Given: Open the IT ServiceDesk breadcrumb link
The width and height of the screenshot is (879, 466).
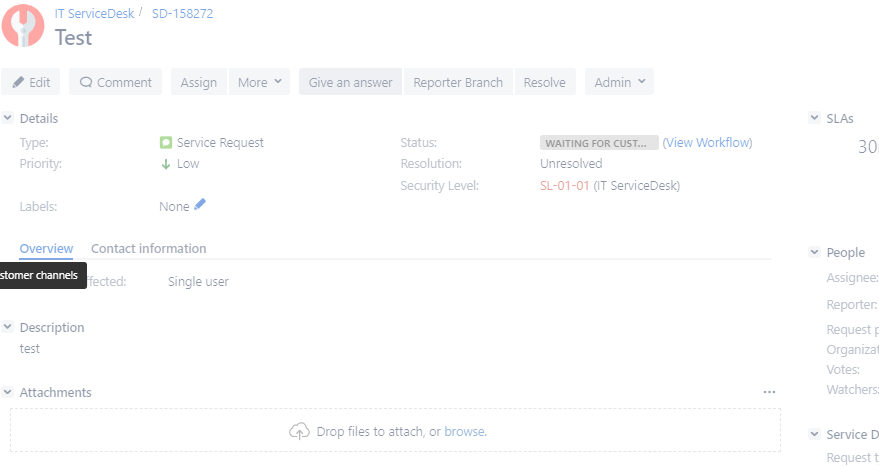Looking at the screenshot, I should [94, 13].
